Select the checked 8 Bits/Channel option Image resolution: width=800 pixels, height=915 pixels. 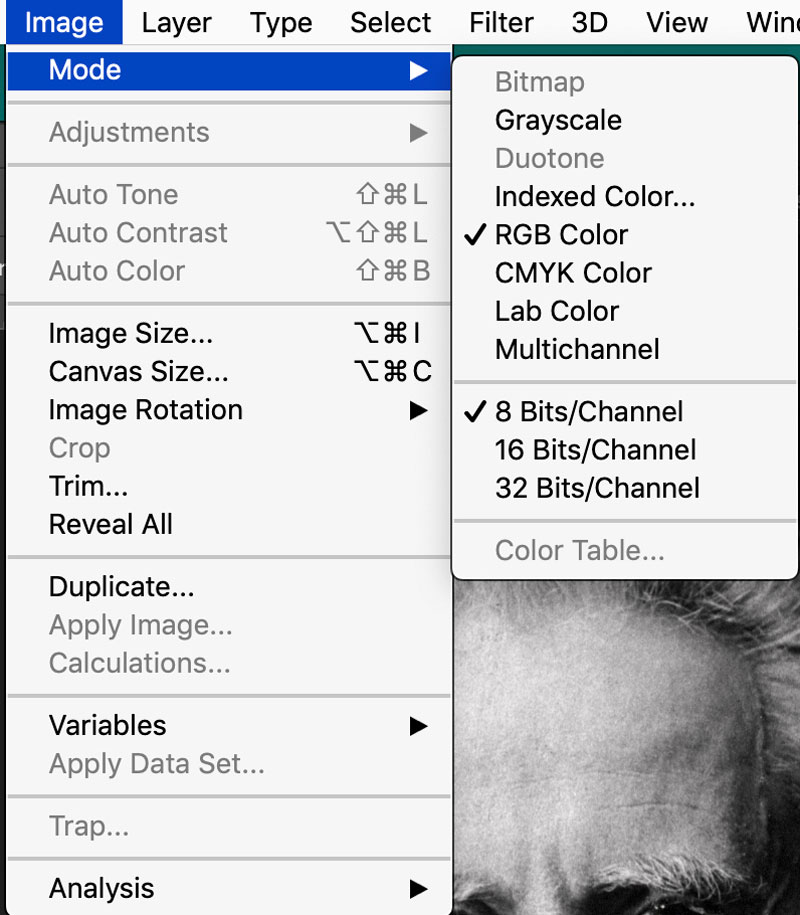pos(588,412)
